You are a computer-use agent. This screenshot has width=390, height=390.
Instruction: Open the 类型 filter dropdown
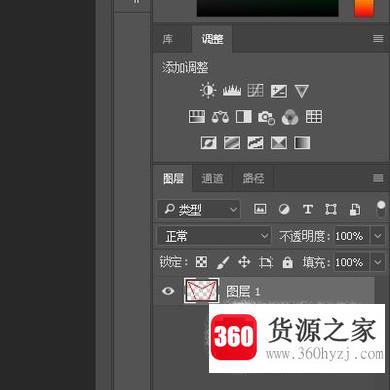[x=199, y=209]
